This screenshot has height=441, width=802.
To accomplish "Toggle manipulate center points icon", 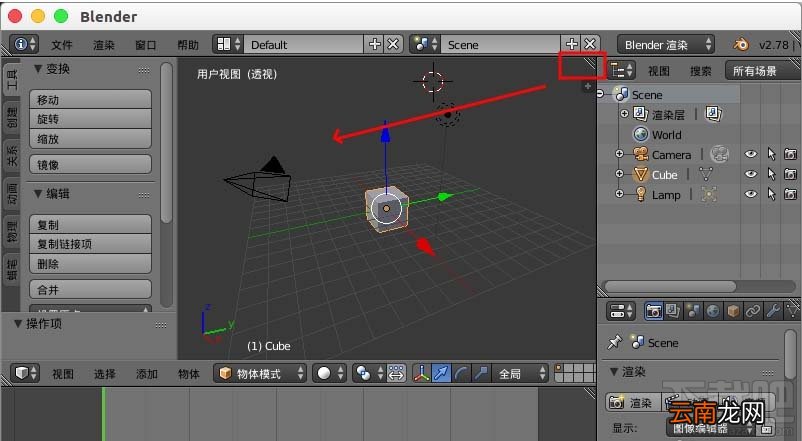I will point(396,373).
